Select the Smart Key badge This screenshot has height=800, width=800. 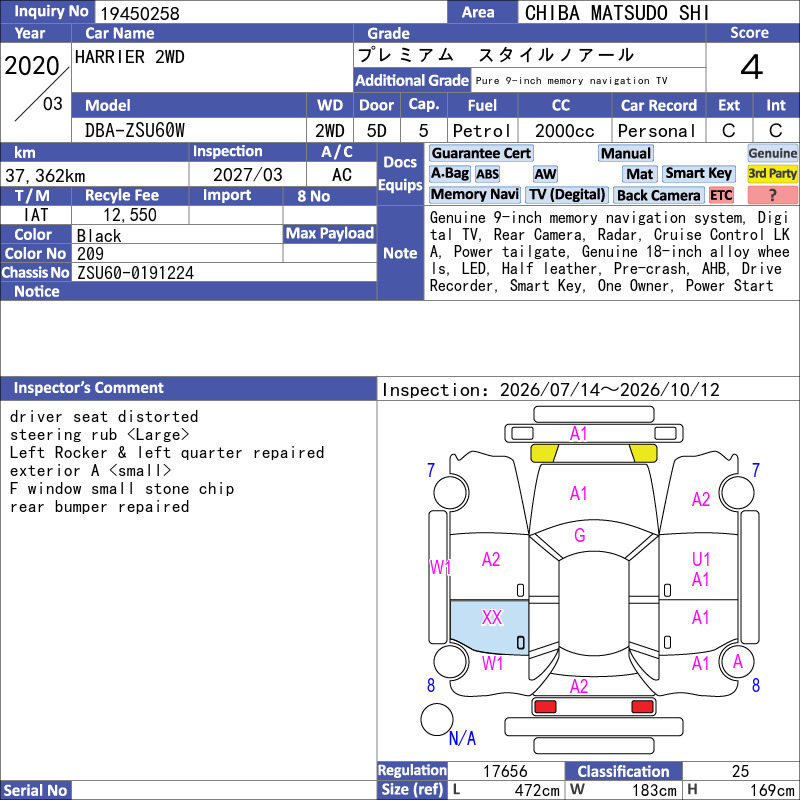pyautogui.click(x=698, y=173)
